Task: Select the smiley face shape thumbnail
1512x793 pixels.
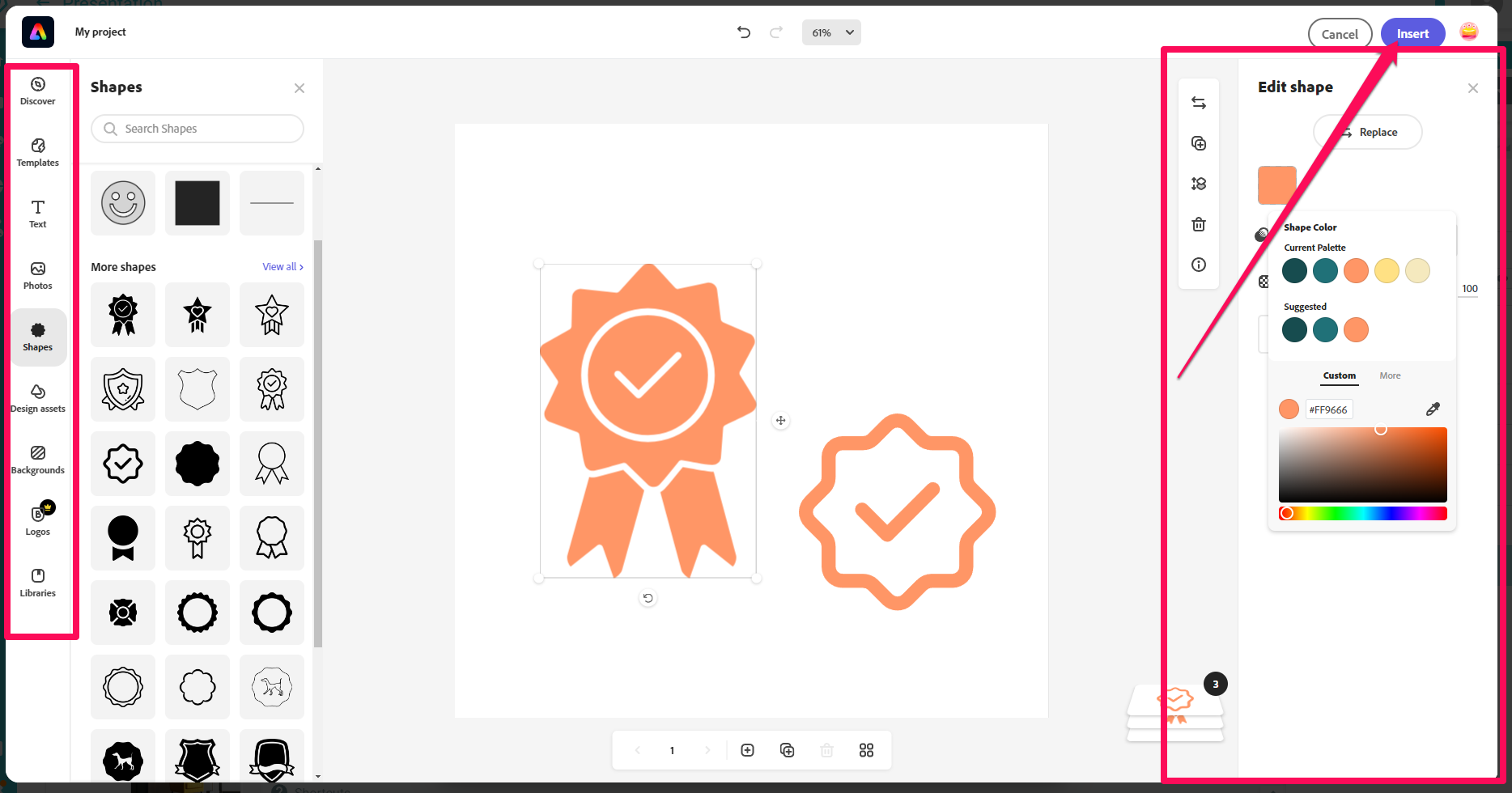Action: [x=123, y=203]
